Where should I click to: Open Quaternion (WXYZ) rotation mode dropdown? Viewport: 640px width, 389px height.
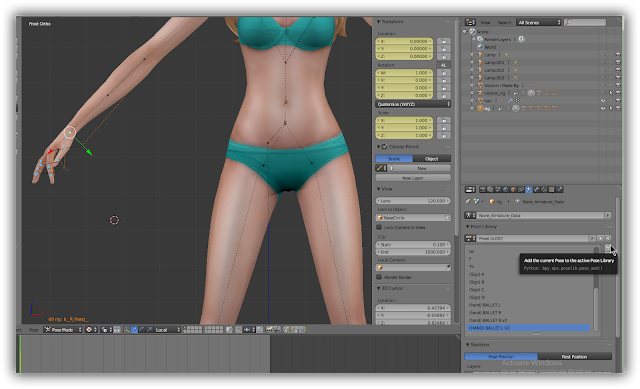pyautogui.click(x=413, y=104)
